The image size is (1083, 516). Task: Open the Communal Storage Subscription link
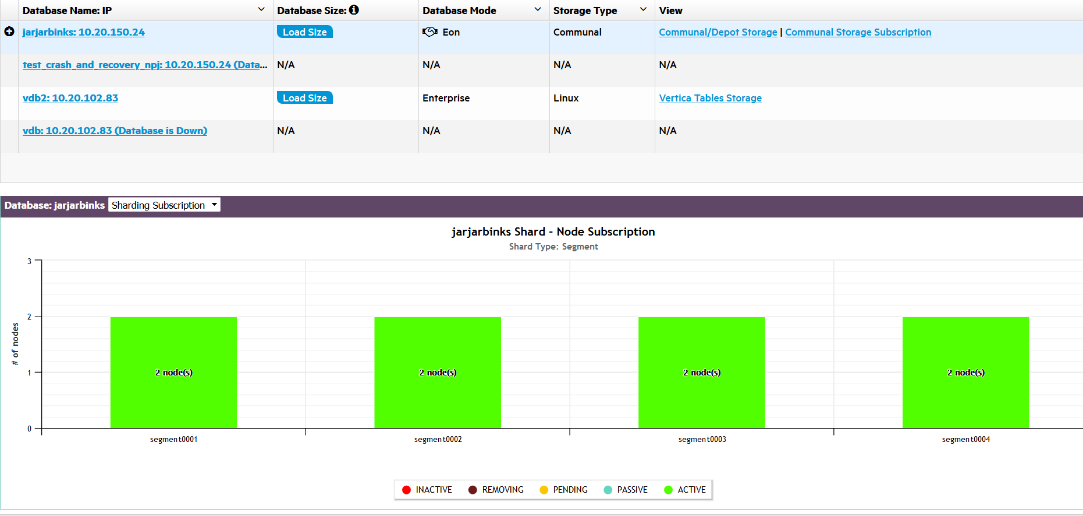coord(858,32)
